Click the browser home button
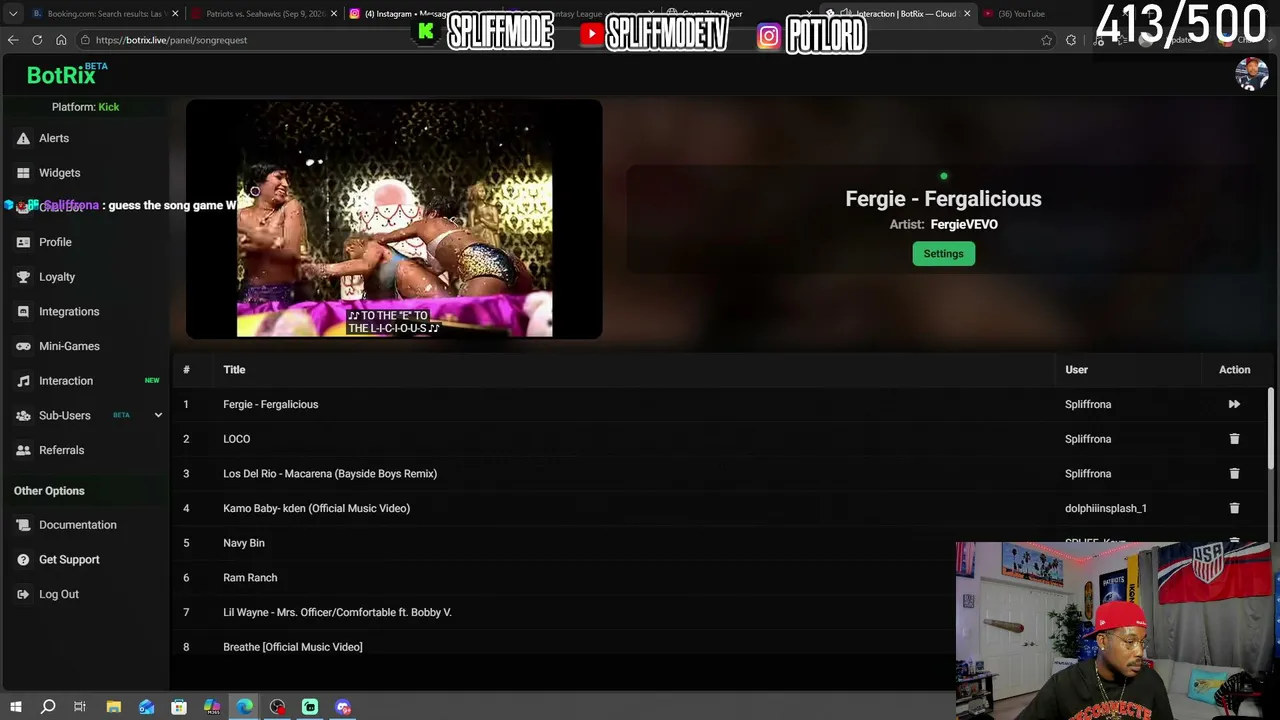Screen dimensions: 1280x720 point(61,40)
